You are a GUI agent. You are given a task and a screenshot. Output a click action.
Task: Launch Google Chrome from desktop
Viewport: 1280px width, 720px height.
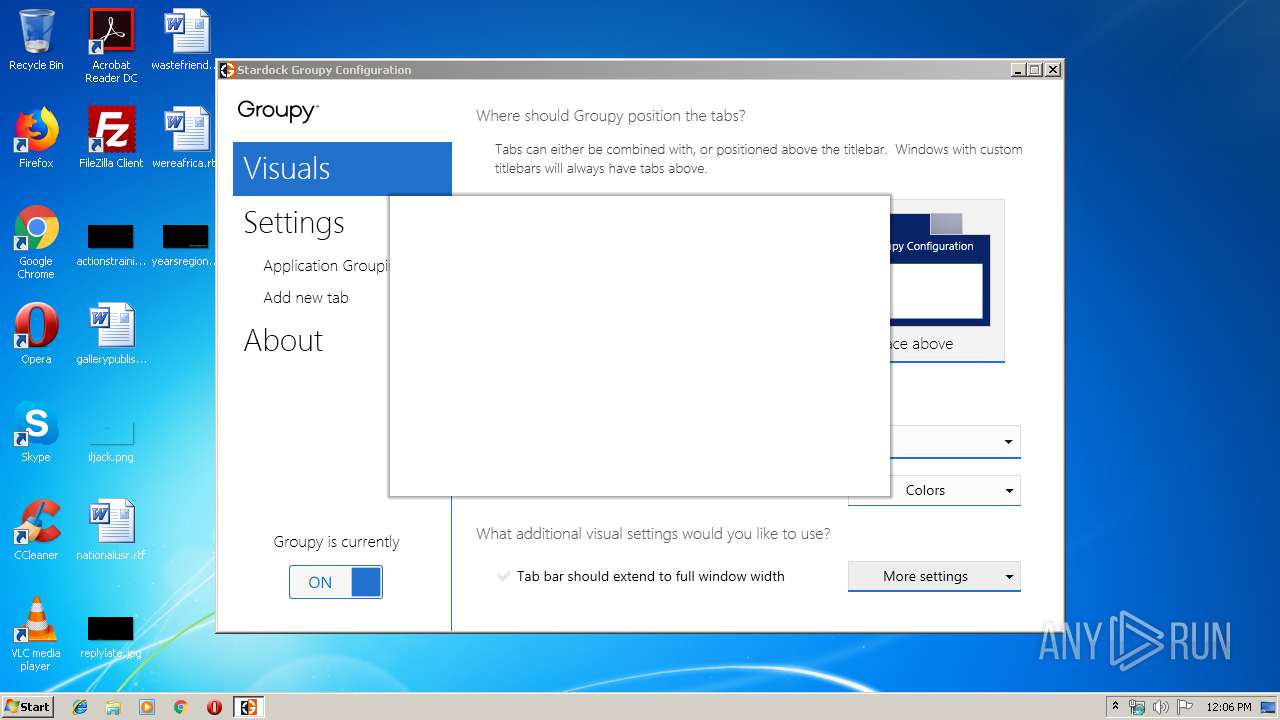pyautogui.click(x=36, y=242)
